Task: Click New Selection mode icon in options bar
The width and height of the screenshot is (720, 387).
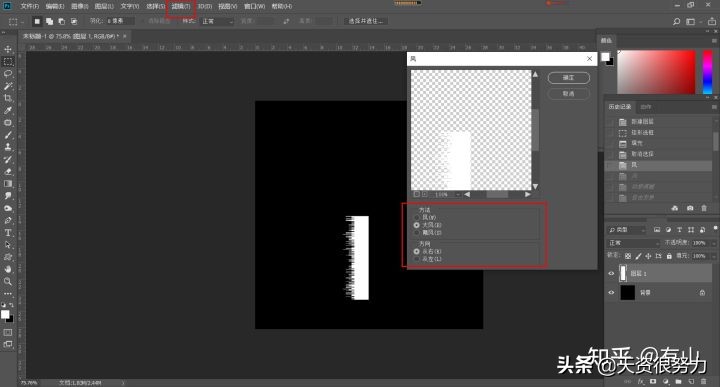Action: (37, 21)
